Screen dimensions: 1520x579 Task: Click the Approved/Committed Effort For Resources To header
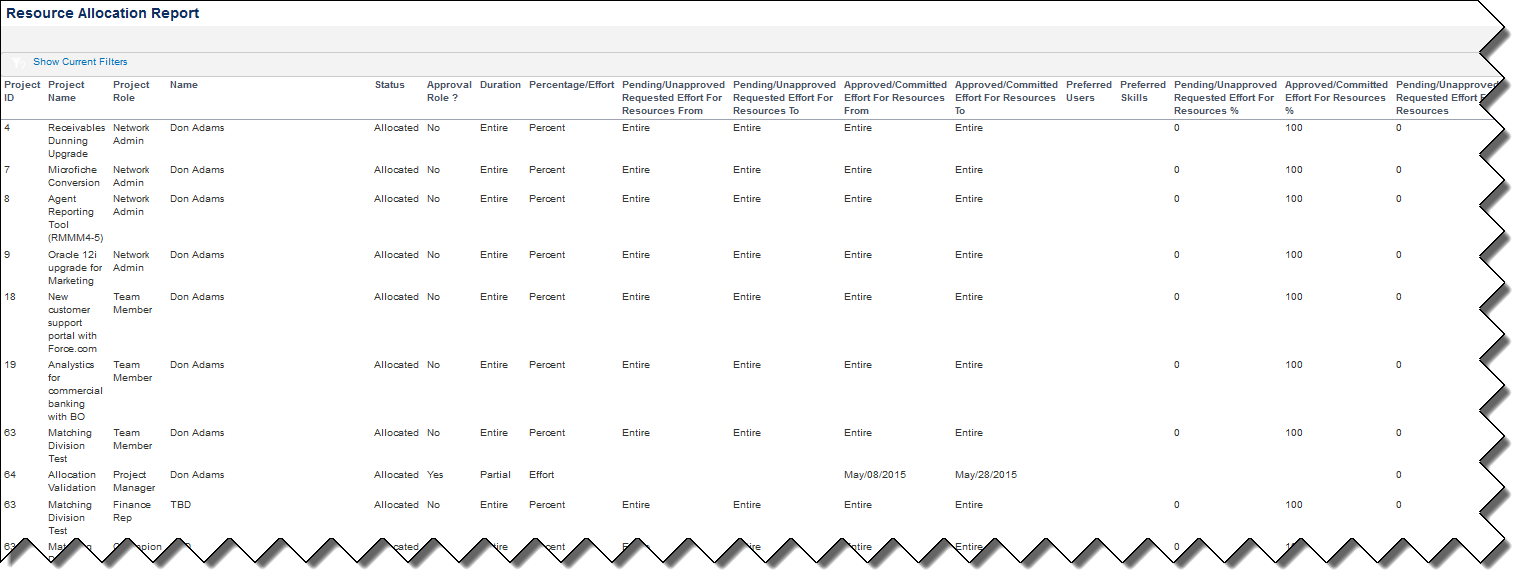[x=1006, y=98]
